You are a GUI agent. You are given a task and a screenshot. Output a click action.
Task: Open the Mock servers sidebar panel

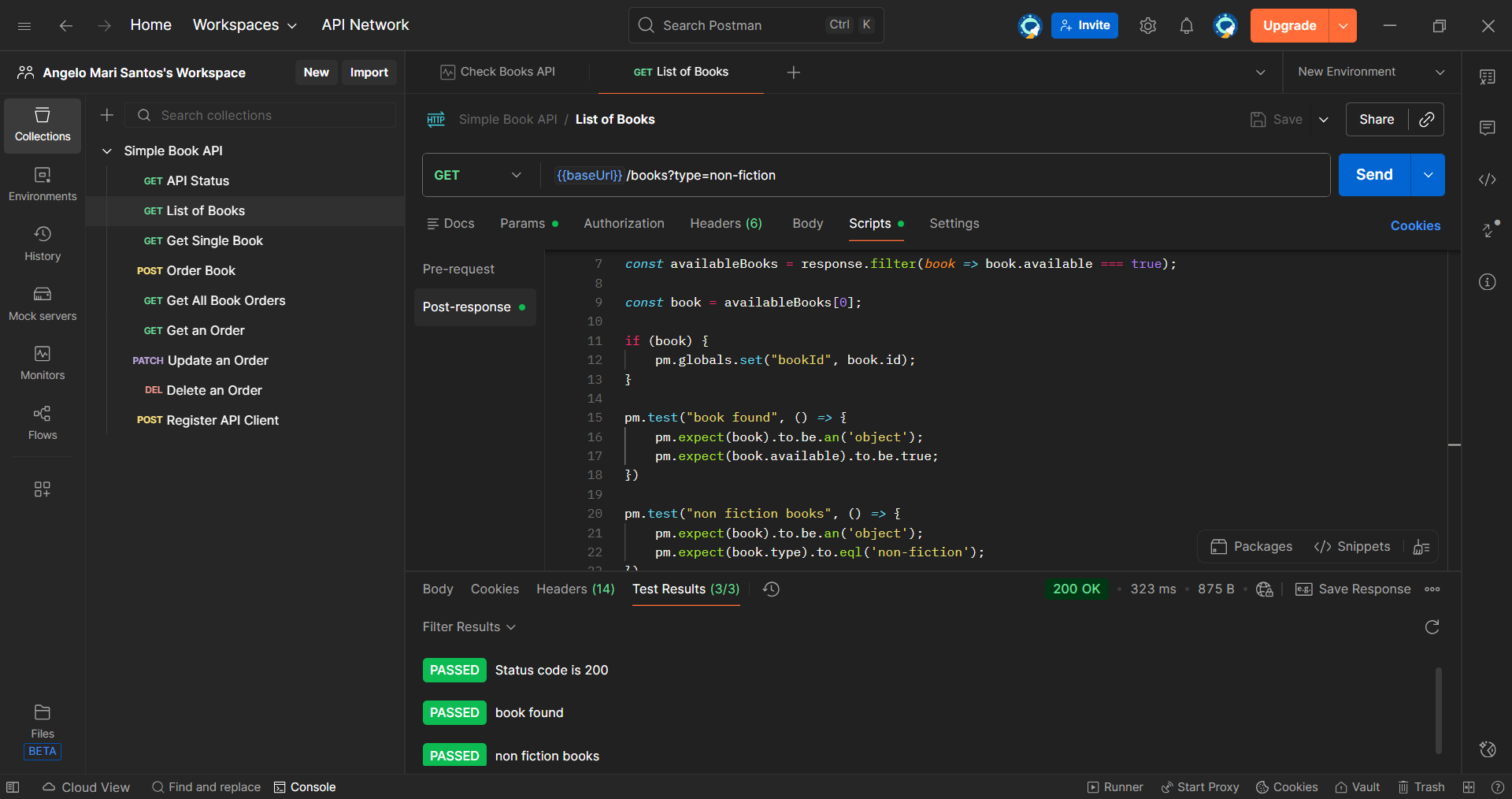43,303
